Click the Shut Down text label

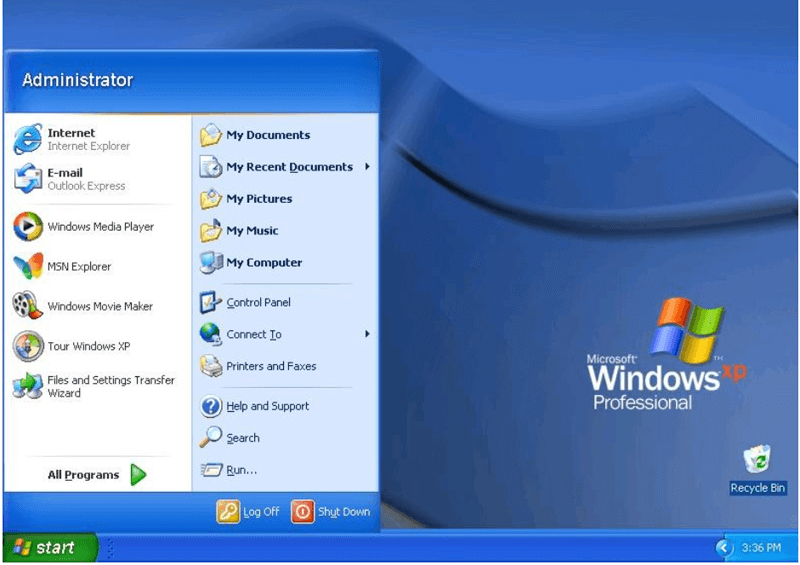click(x=344, y=512)
